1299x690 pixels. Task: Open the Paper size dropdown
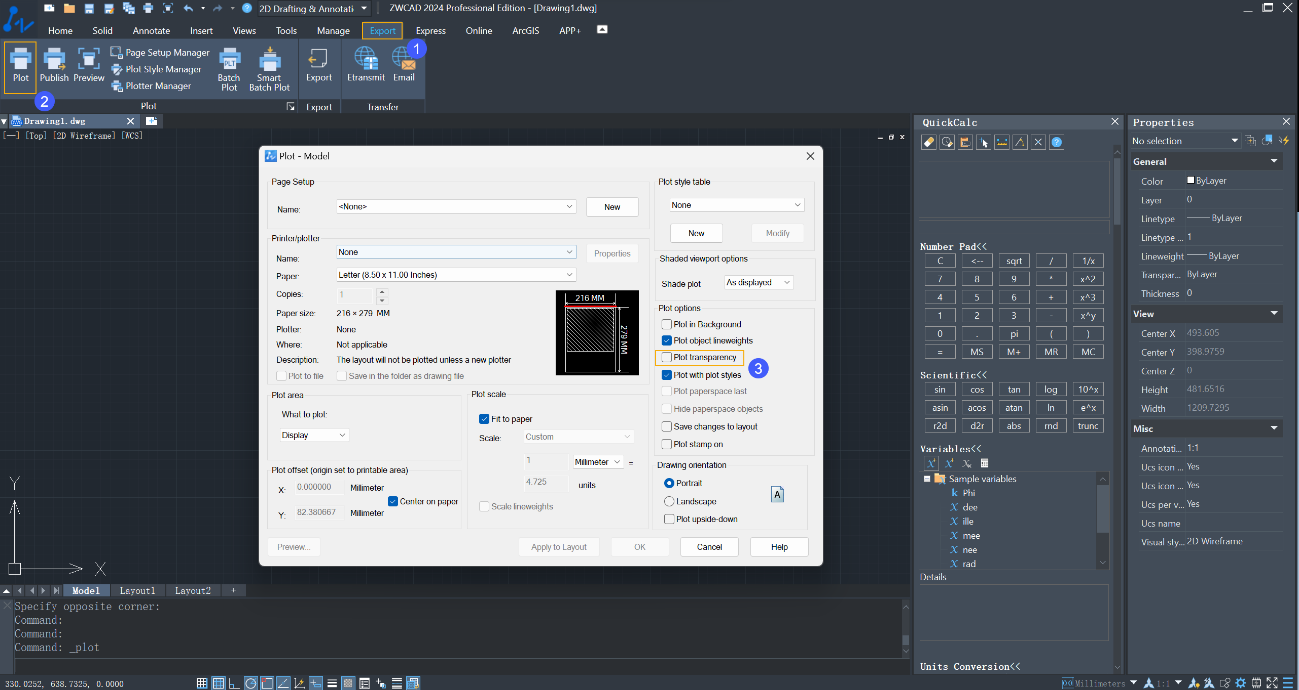(x=456, y=275)
